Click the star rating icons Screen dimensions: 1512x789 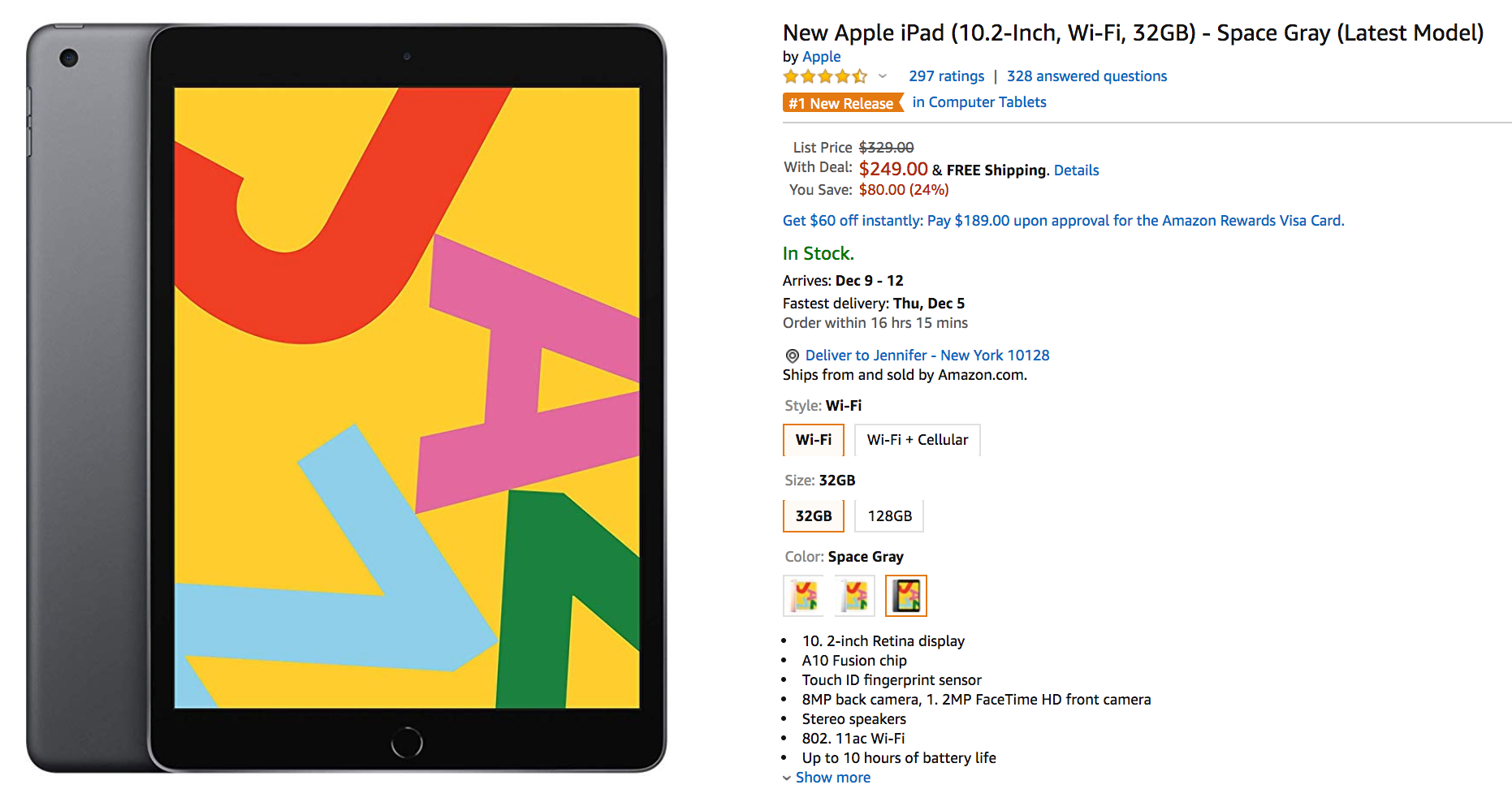[825, 76]
